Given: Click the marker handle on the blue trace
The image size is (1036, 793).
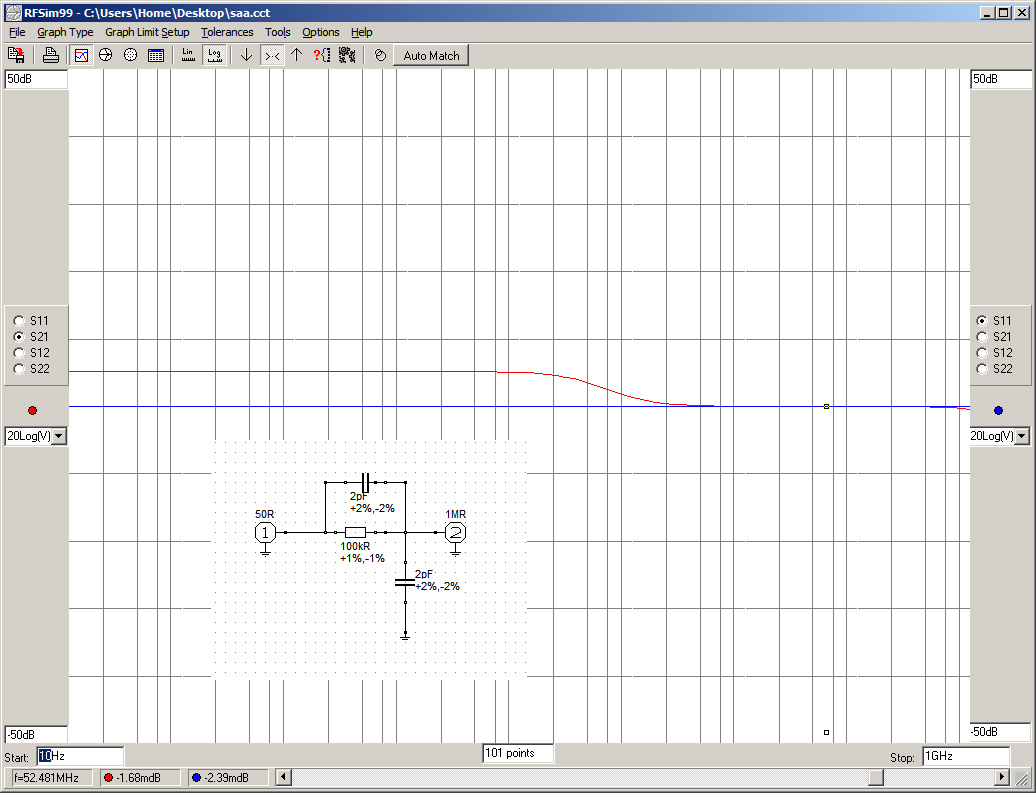Looking at the screenshot, I should tap(827, 406).
